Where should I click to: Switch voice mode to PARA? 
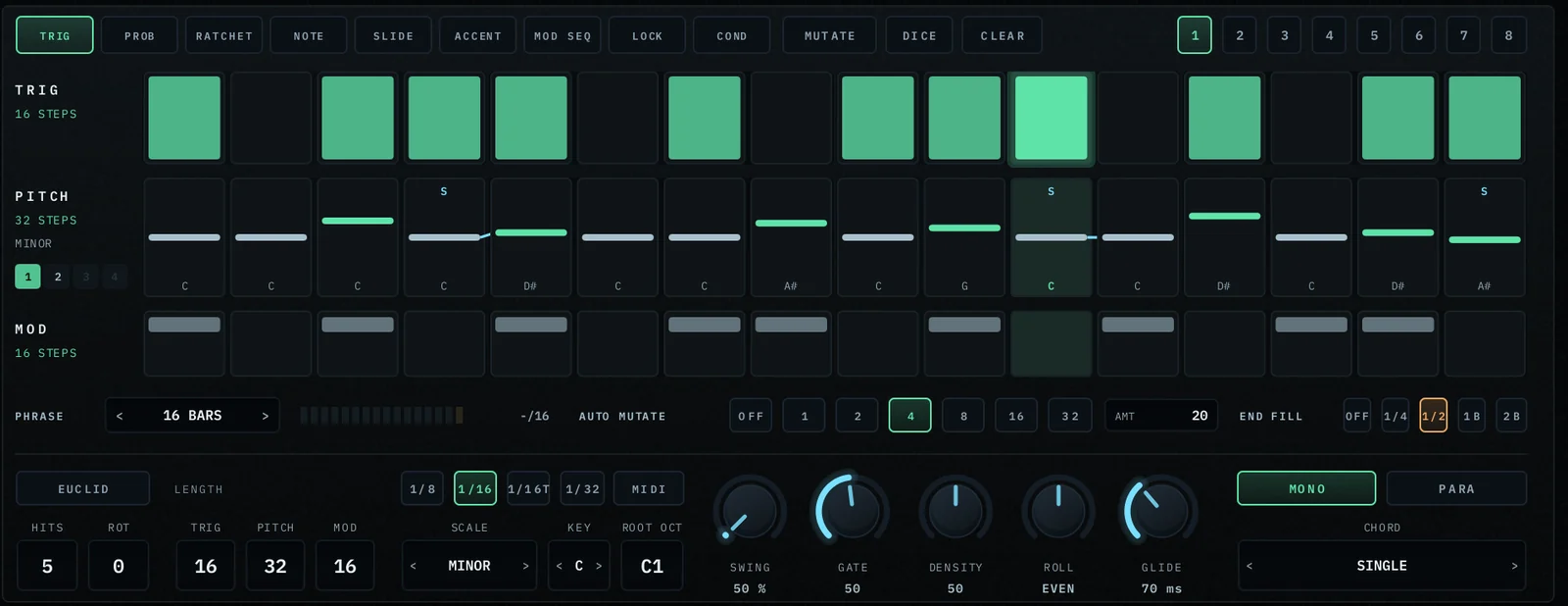pos(1456,488)
